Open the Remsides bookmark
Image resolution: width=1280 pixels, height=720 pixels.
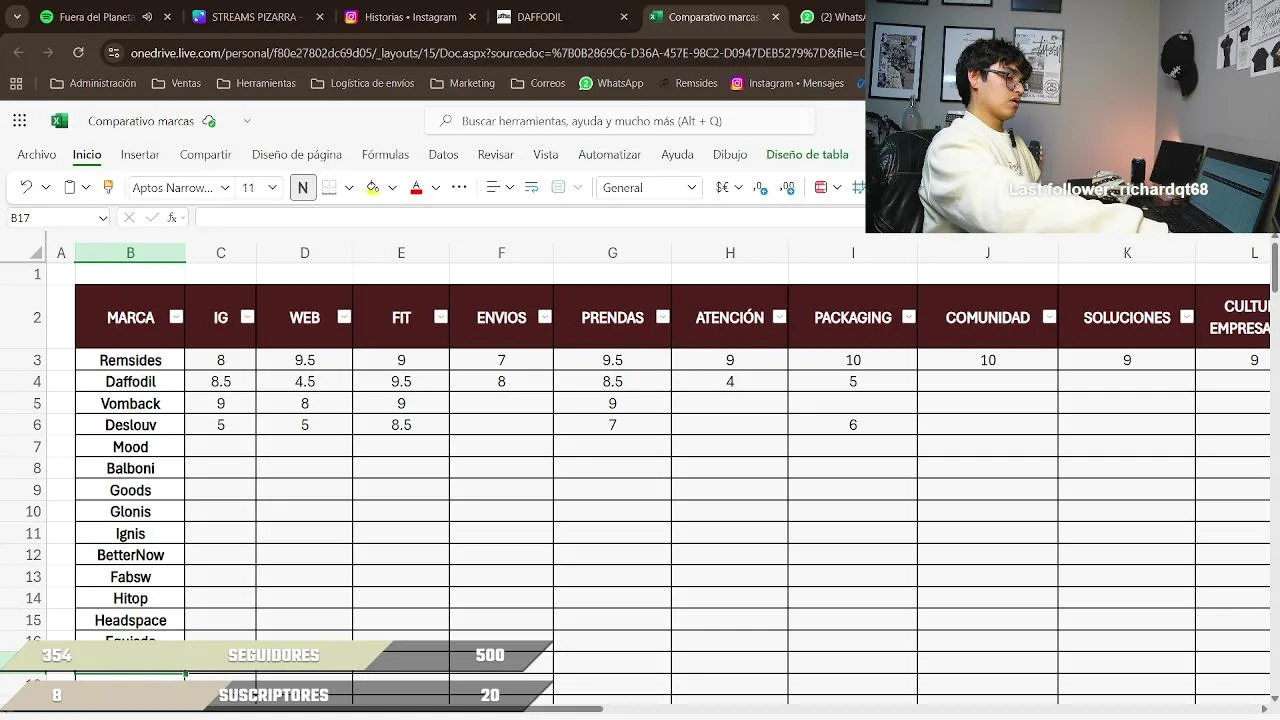tap(688, 83)
